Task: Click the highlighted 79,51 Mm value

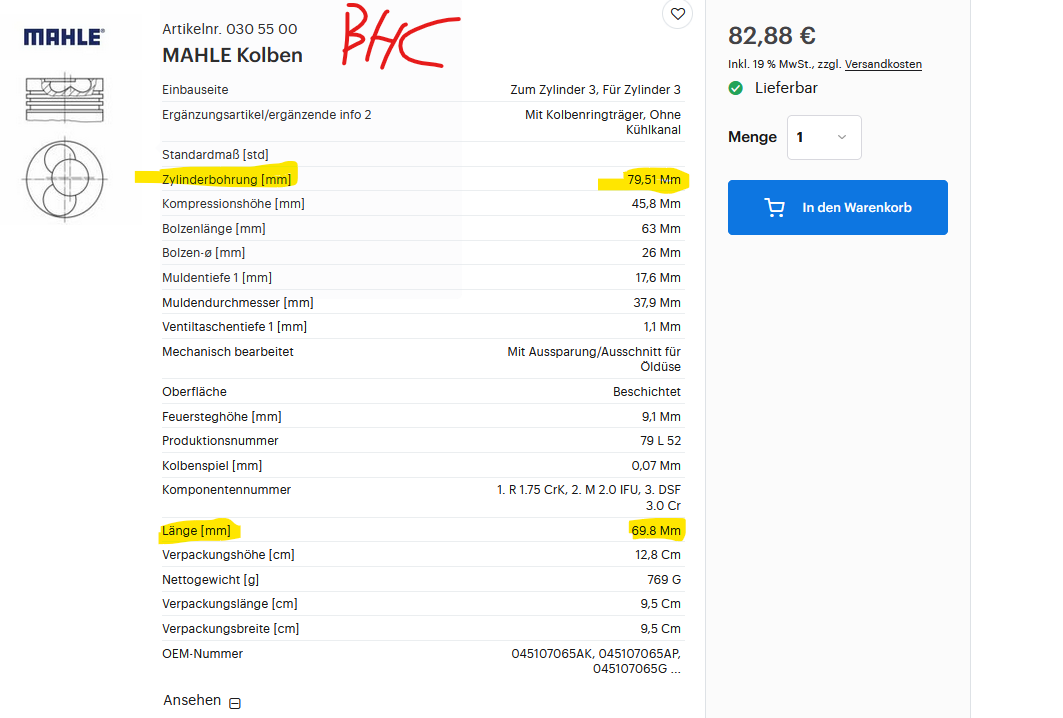Action: (654, 179)
